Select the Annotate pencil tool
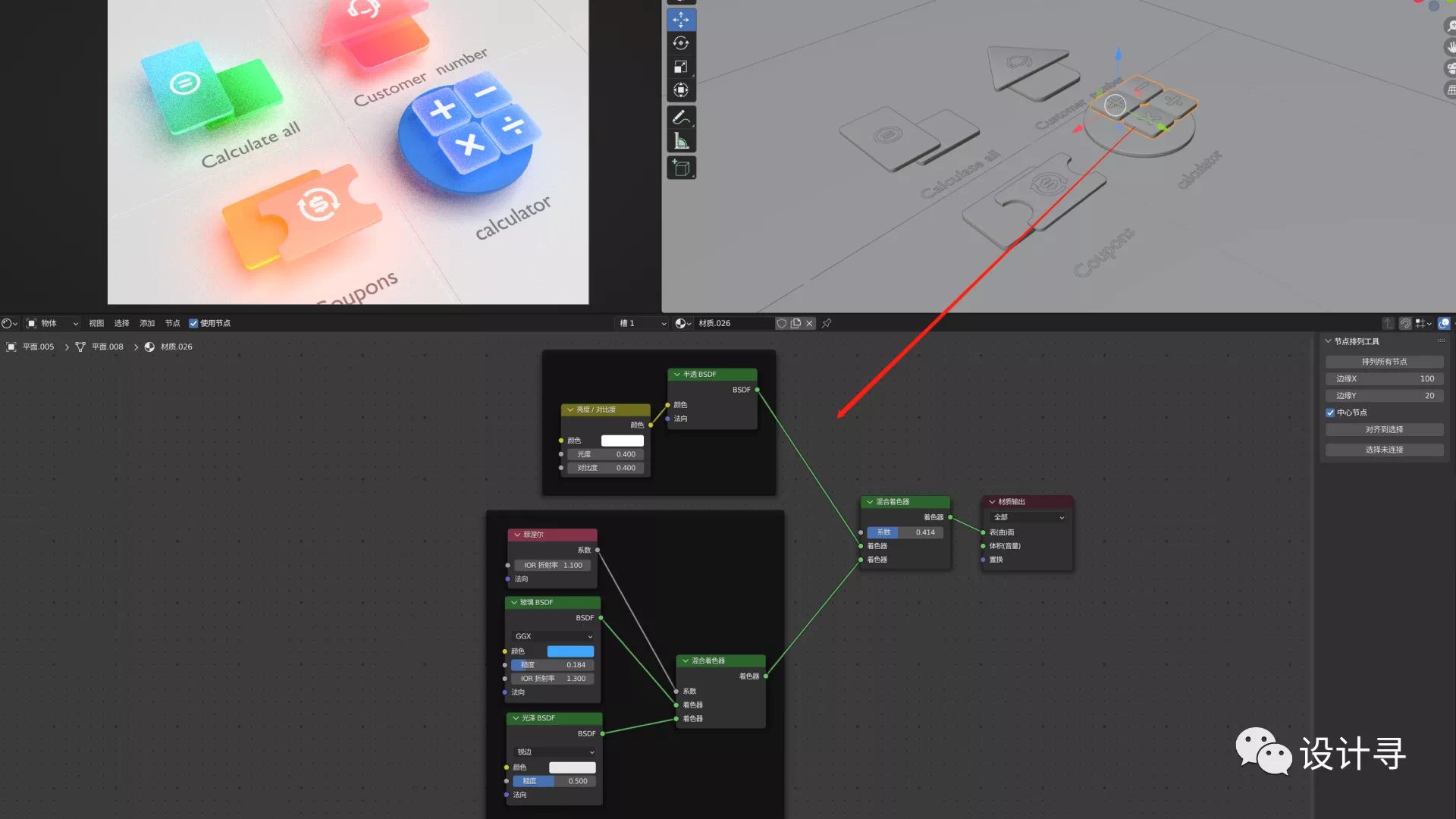 [681, 117]
